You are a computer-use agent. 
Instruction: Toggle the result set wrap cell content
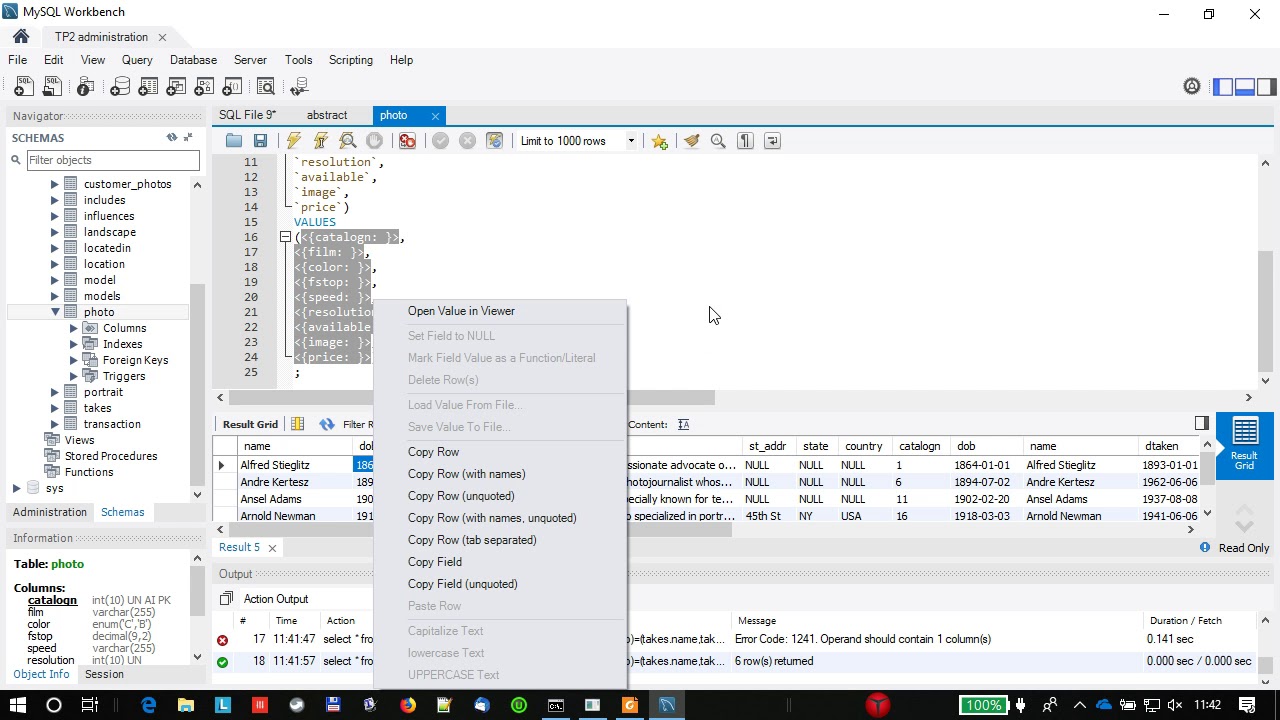click(x=684, y=424)
